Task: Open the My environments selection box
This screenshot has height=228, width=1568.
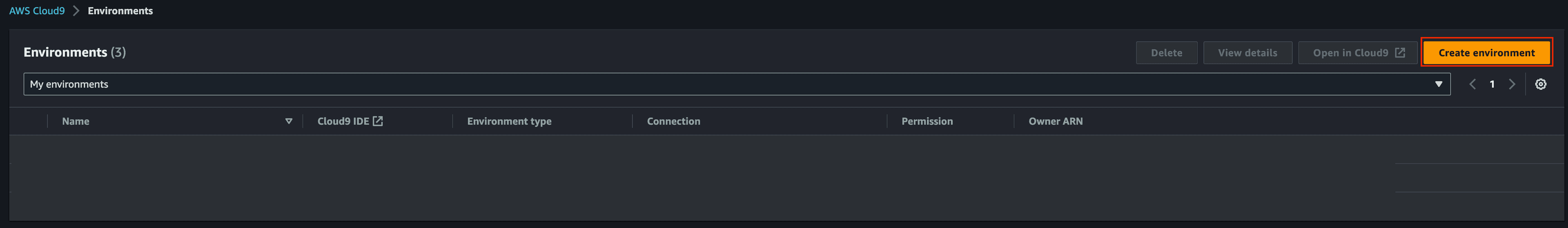Action: pyautogui.click(x=737, y=84)
